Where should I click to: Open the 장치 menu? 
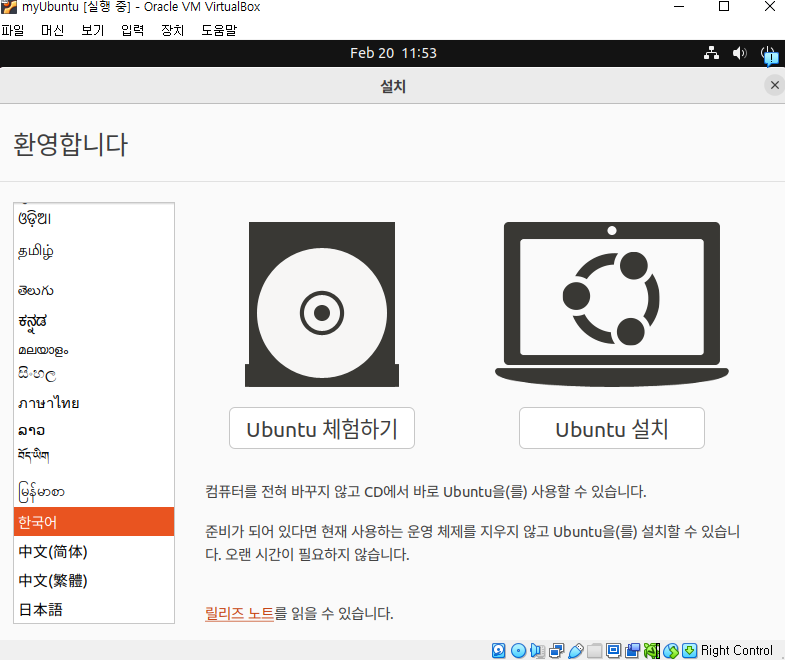click(x=173, y=31)
